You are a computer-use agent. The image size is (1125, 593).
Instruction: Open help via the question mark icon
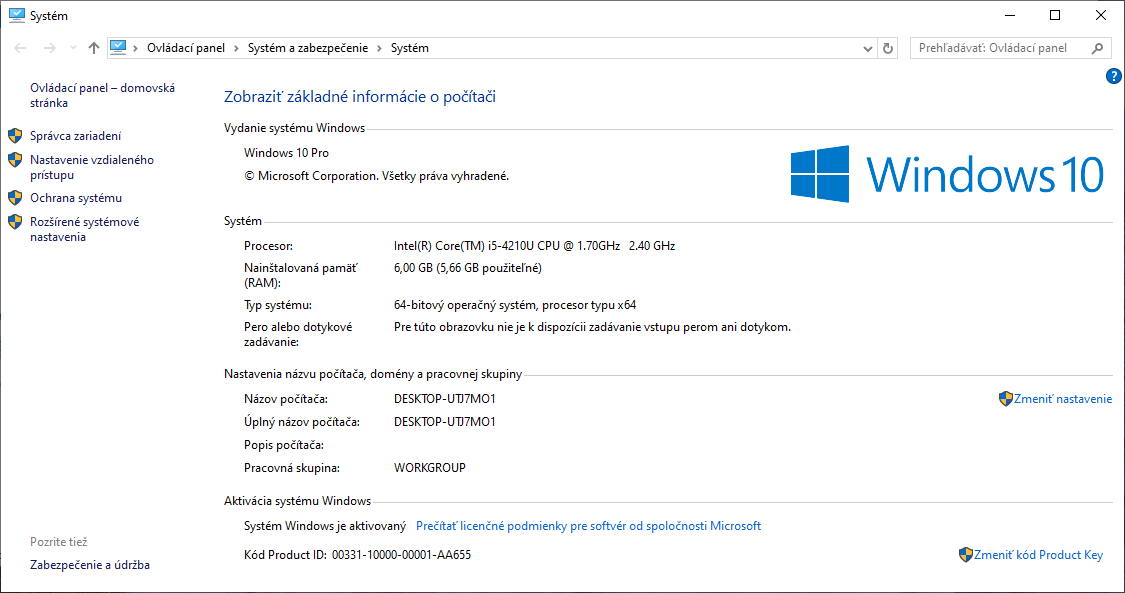[1113, 75]
